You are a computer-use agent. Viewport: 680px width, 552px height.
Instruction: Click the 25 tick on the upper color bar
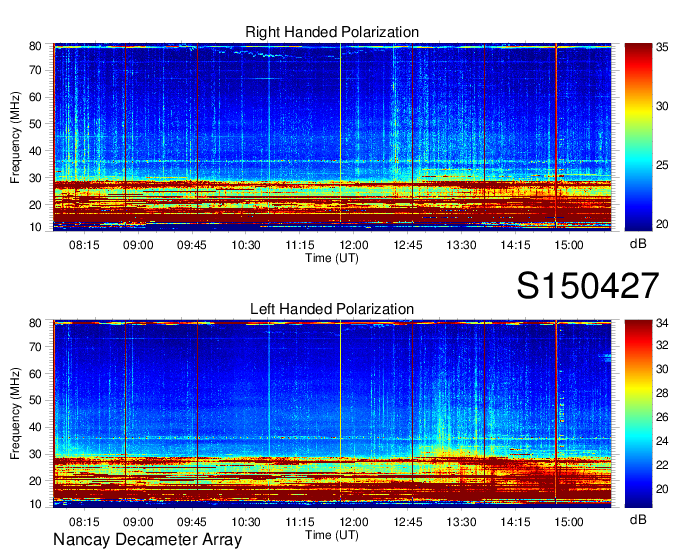662,165
